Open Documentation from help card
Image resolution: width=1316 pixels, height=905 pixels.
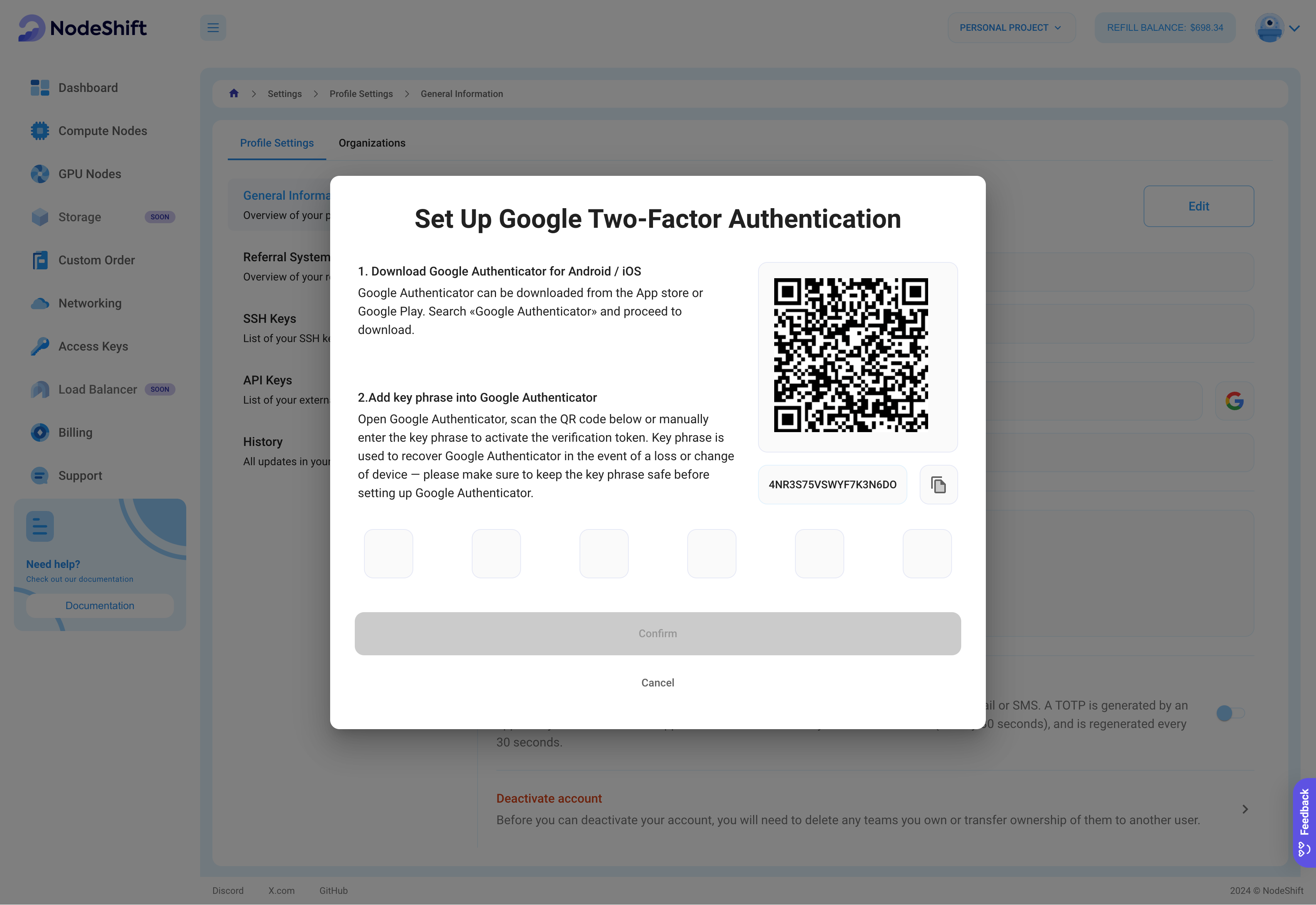point(100,606)
